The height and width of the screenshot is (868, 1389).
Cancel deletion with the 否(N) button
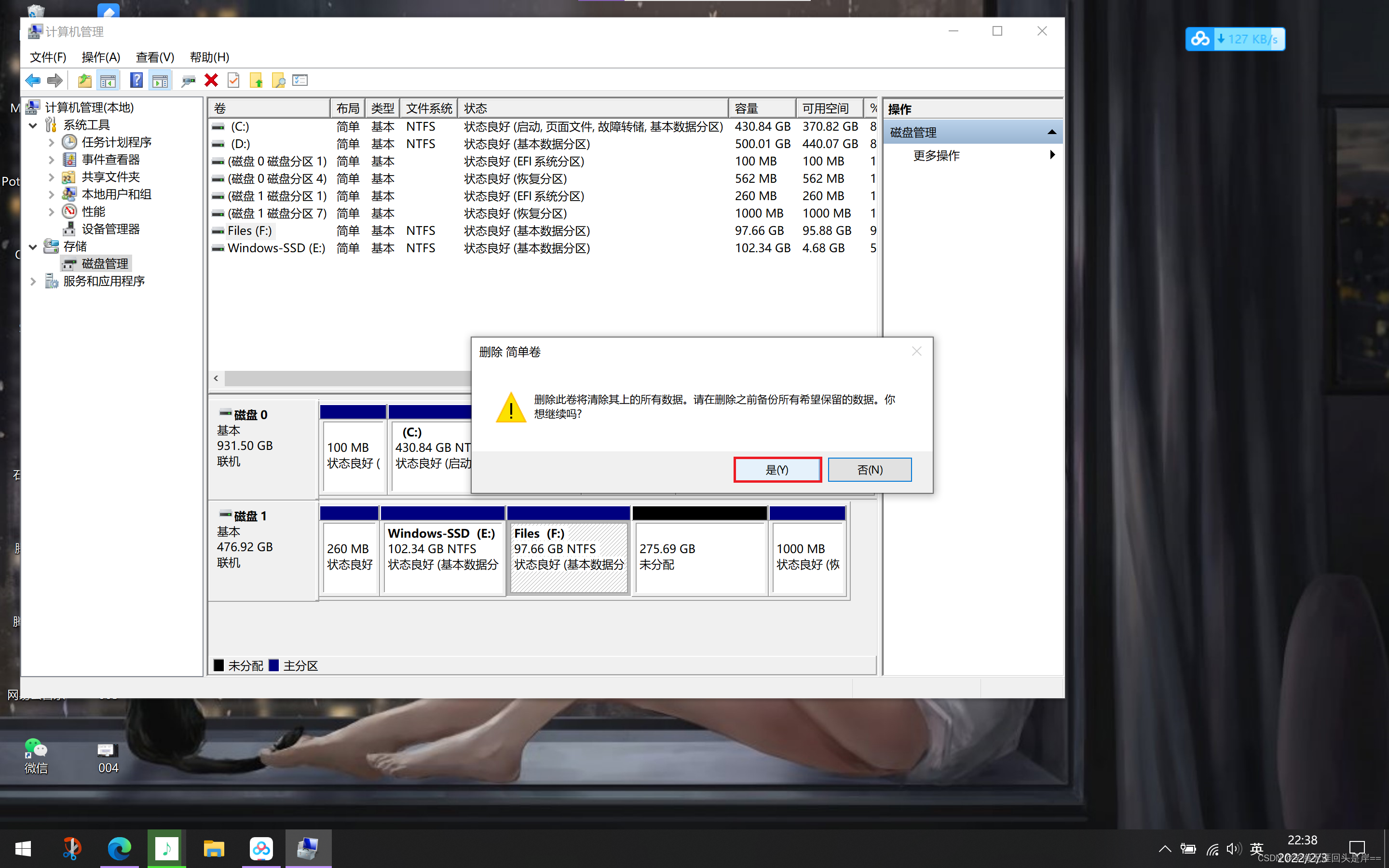tap(869, 470)
